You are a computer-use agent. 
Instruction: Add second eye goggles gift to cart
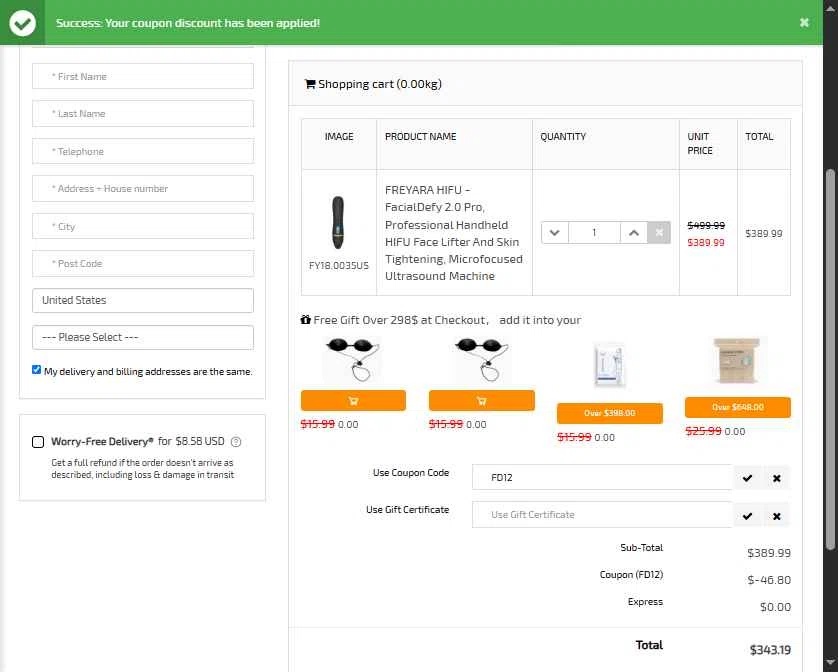(x=482, y=400)
